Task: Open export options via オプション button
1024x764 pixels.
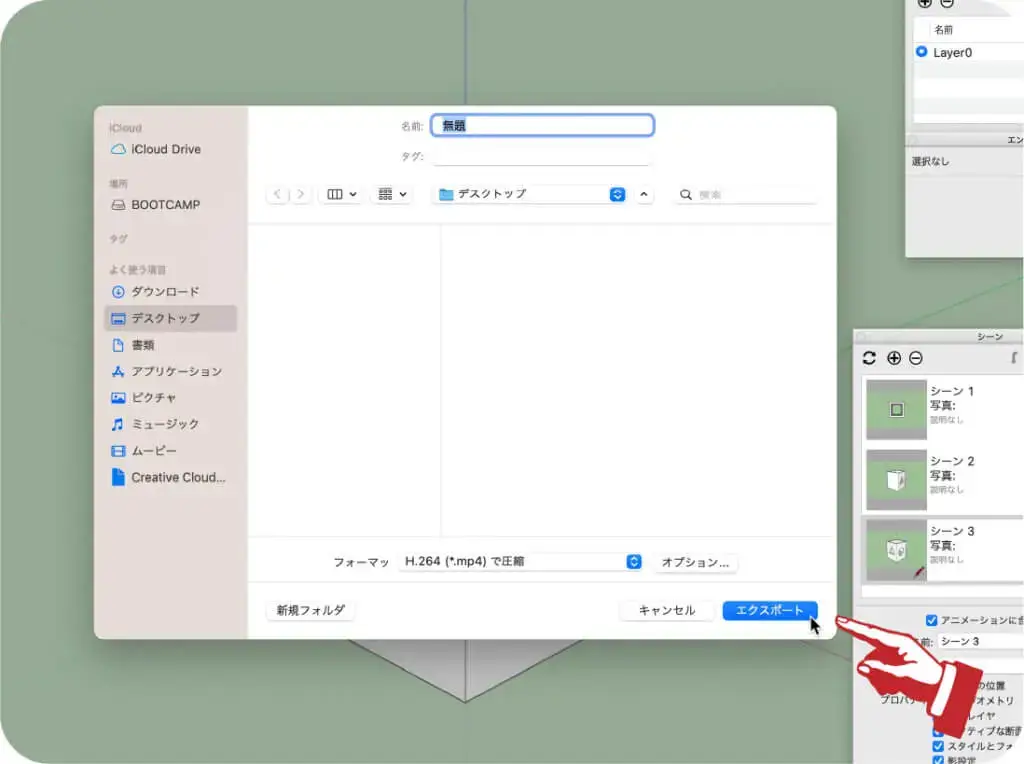Action: [694, 562]
